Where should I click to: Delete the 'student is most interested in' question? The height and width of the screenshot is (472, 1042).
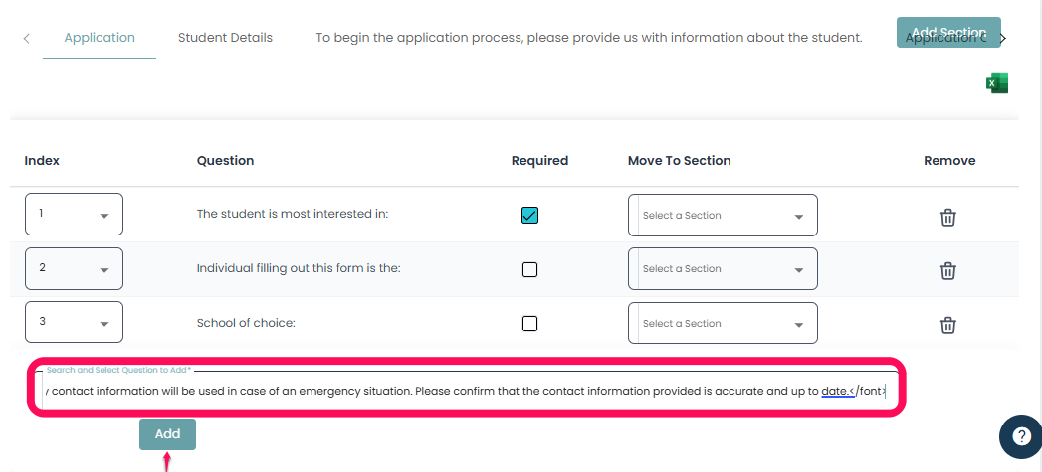pos(948,216)
